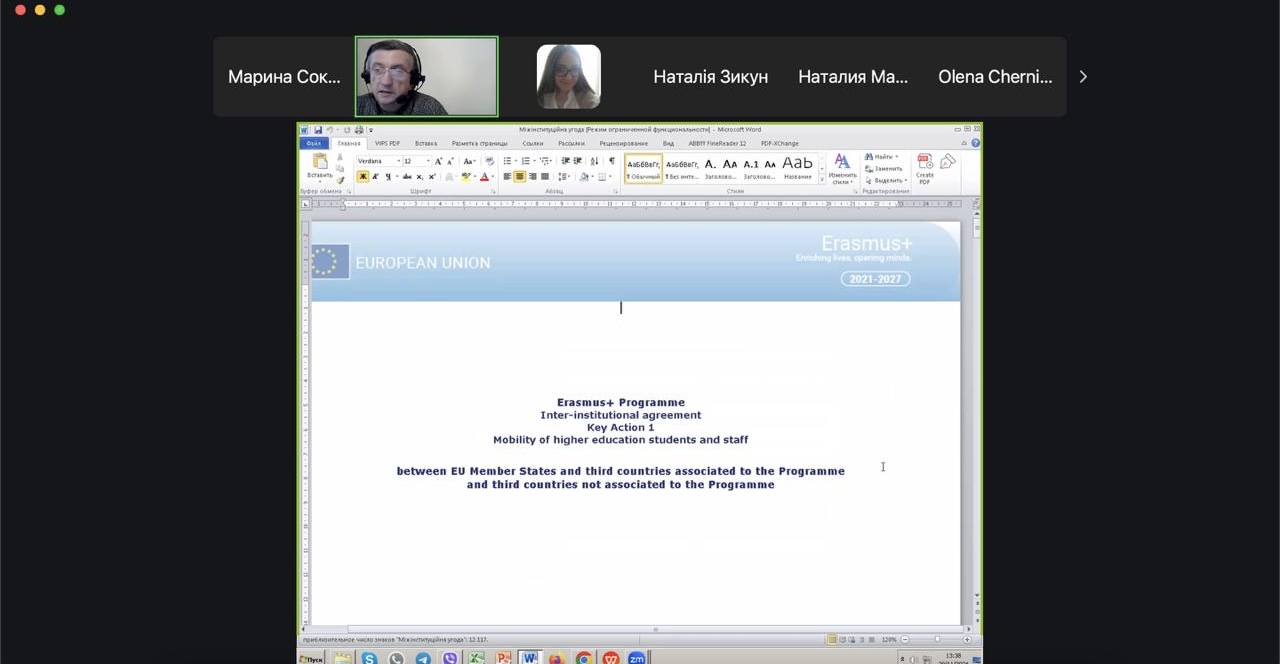Click the print layout view icon in Word's status bar

(832, 639)
